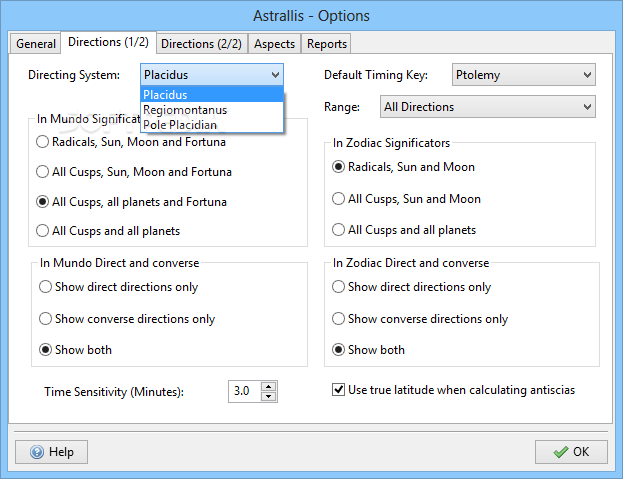Select In Mundo All Cusps, Sun, Moon and Fortuna
Image resolution: width=623 pixels, height=479 pixels.
(134, 172)
